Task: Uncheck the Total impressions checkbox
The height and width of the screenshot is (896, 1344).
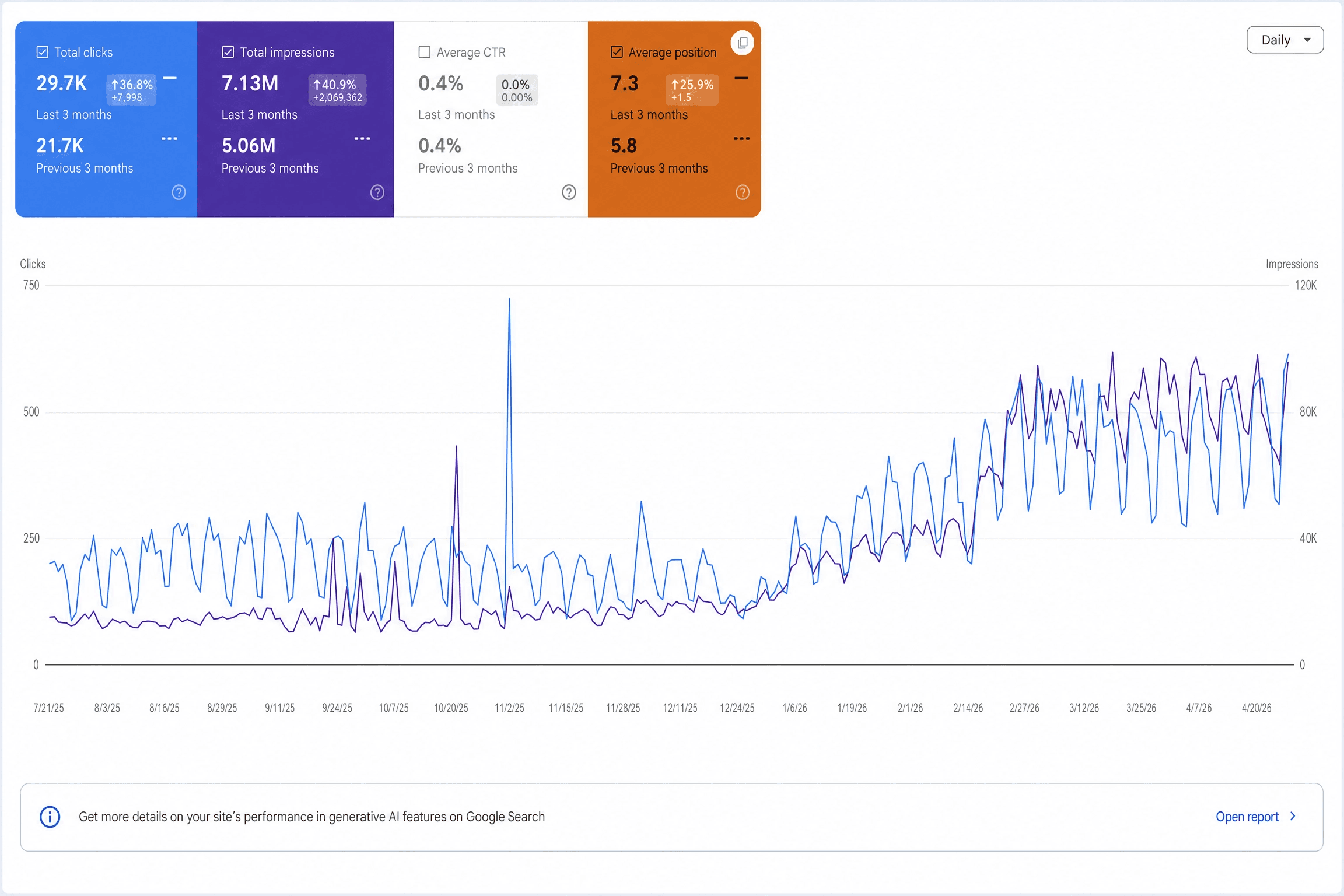Action: tap(228, 52)
